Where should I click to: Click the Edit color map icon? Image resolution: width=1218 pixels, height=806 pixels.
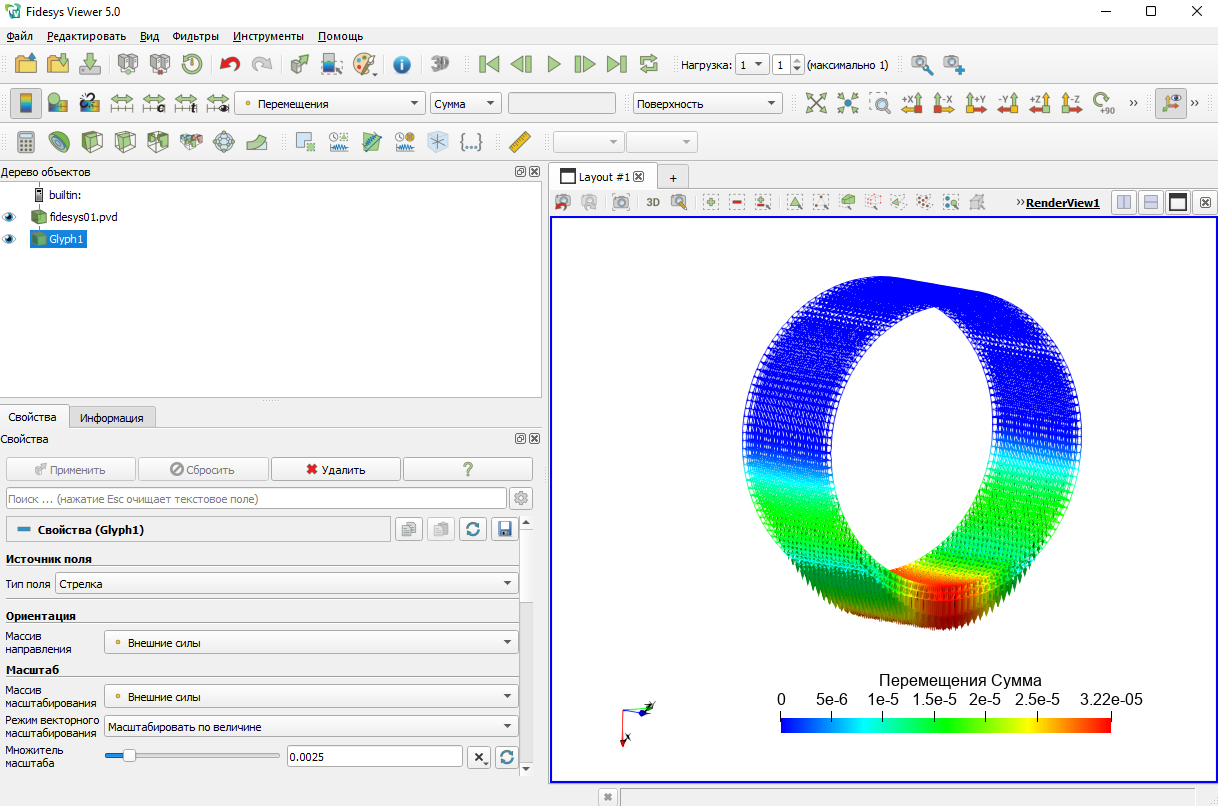(58, 103)
